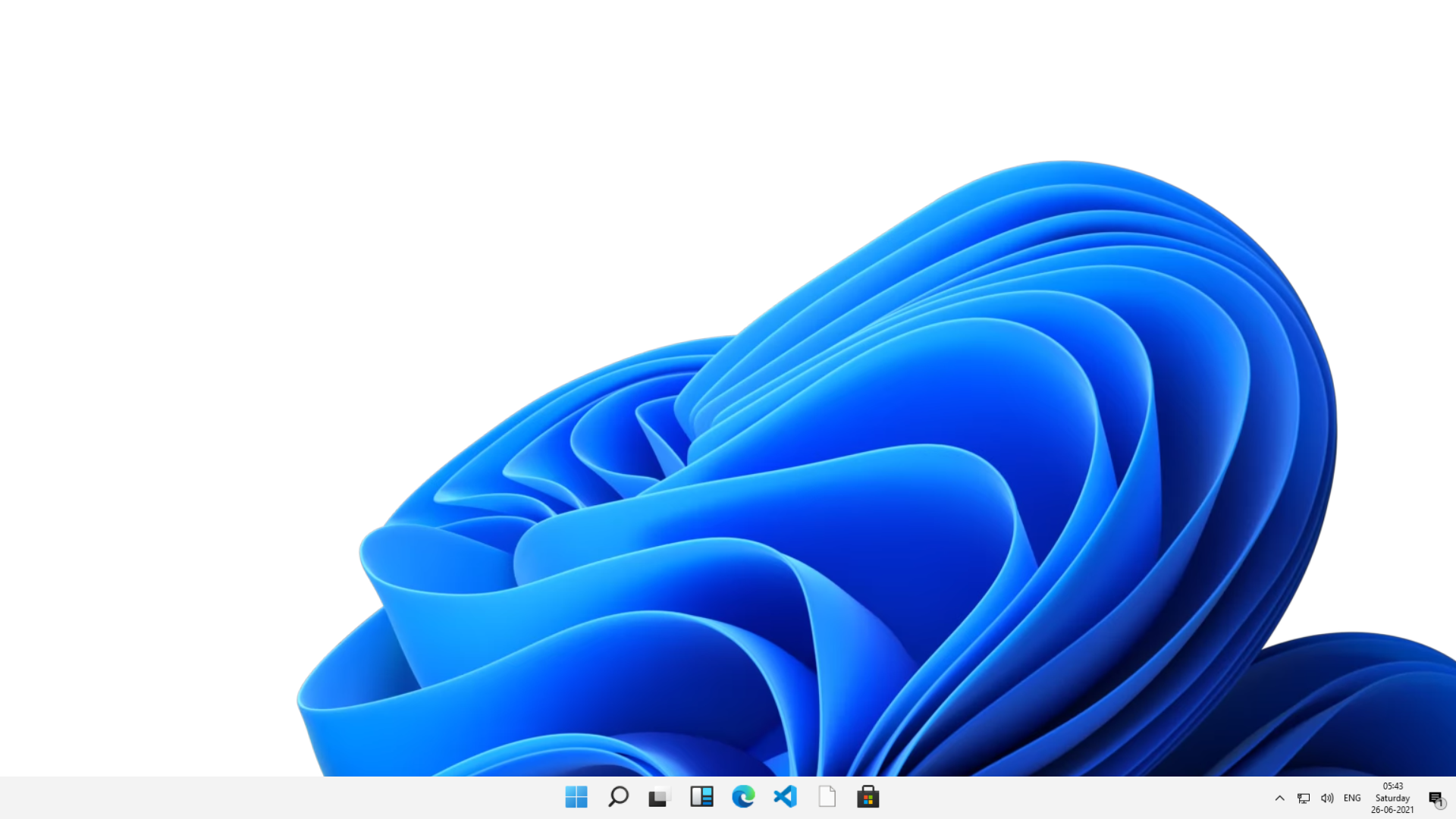Open the Windows Start menu
This screenshot has height=819, width=1456.
576,797
